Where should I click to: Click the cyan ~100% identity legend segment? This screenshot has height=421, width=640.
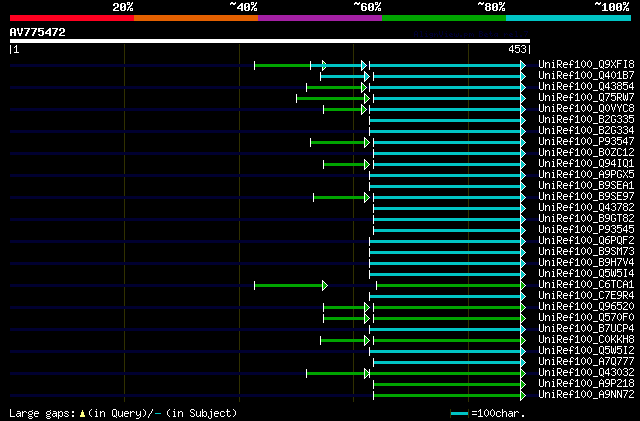[568, 18]
